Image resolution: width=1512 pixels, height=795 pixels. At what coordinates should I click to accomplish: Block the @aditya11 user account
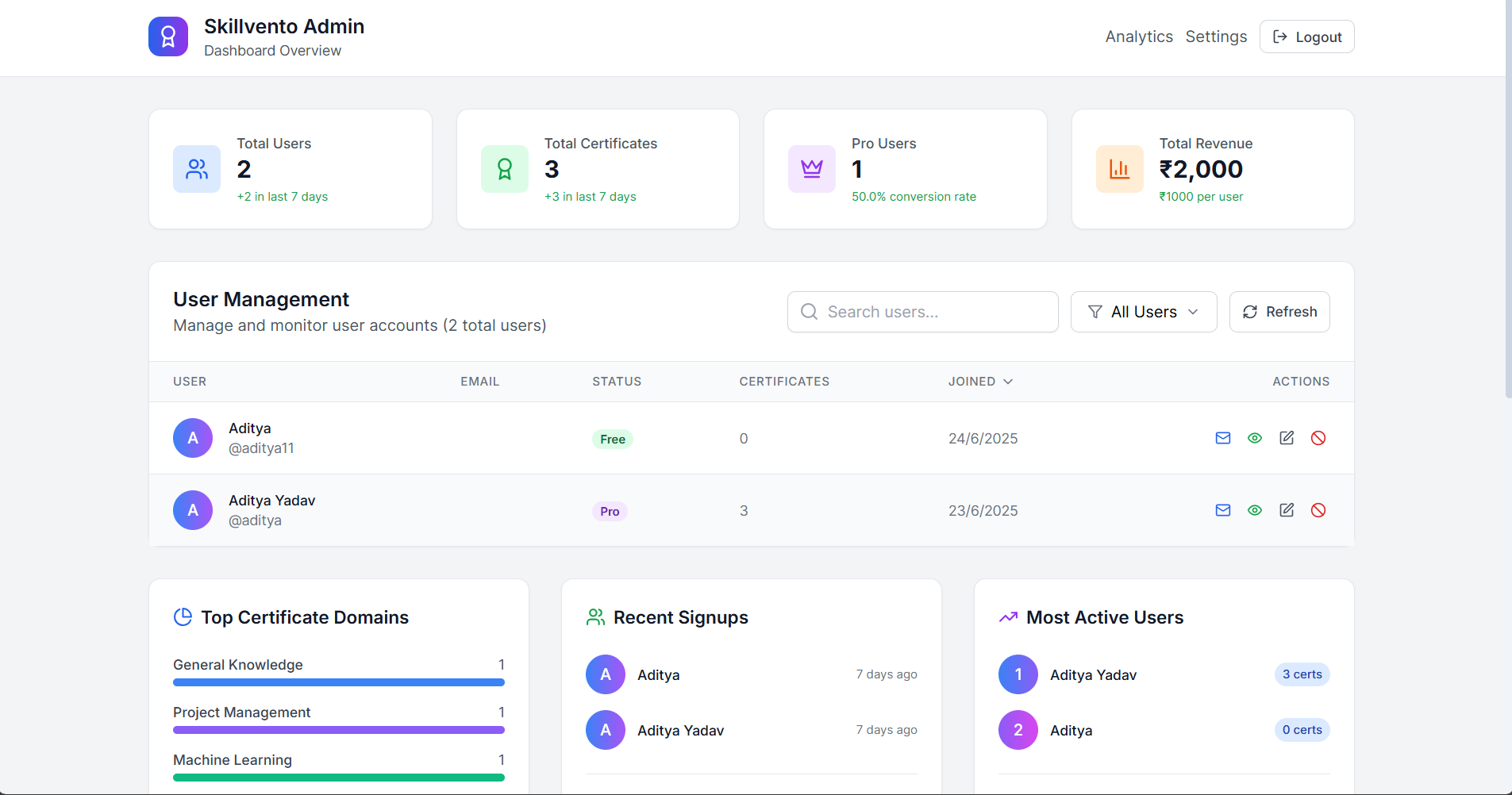pos(1318,438)
